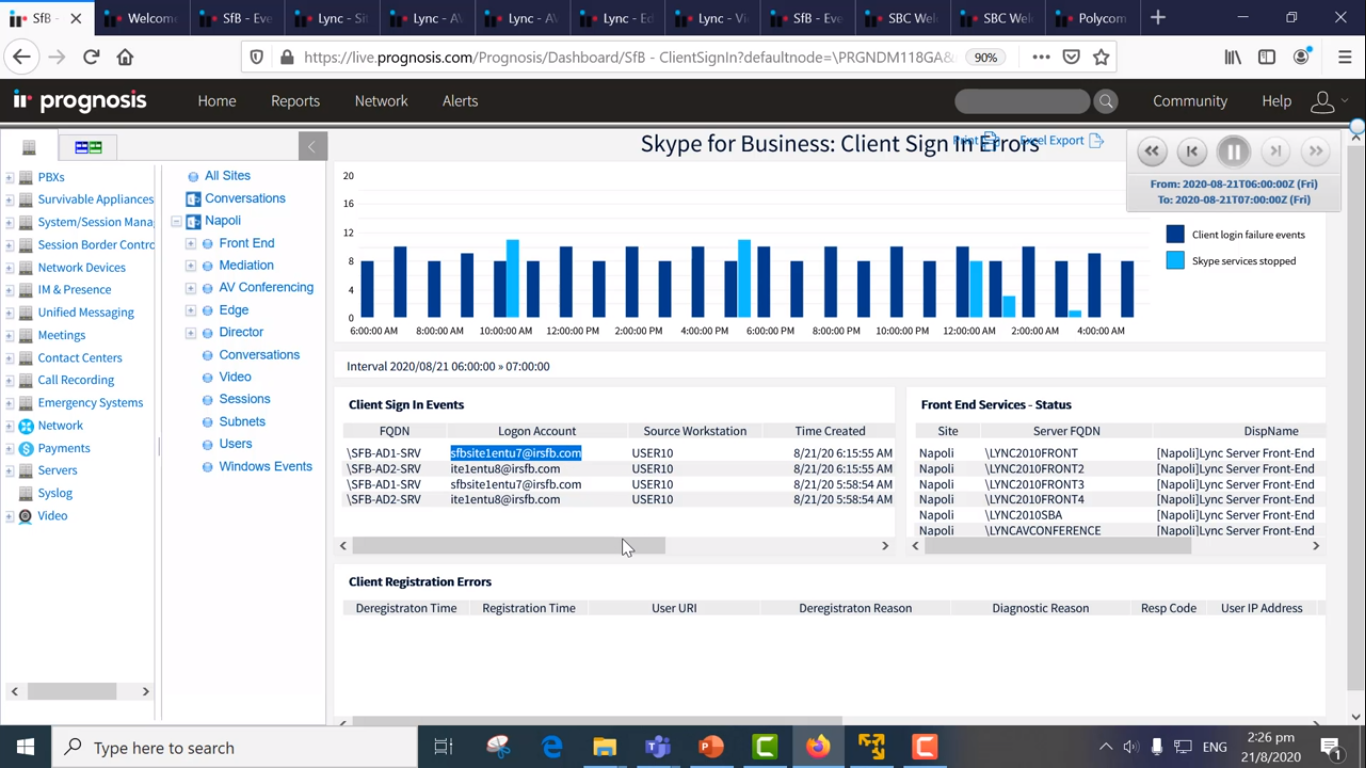Launch Microsoft Edge from the taskbar
The image size is (1366, 768).
pos(552,747)
